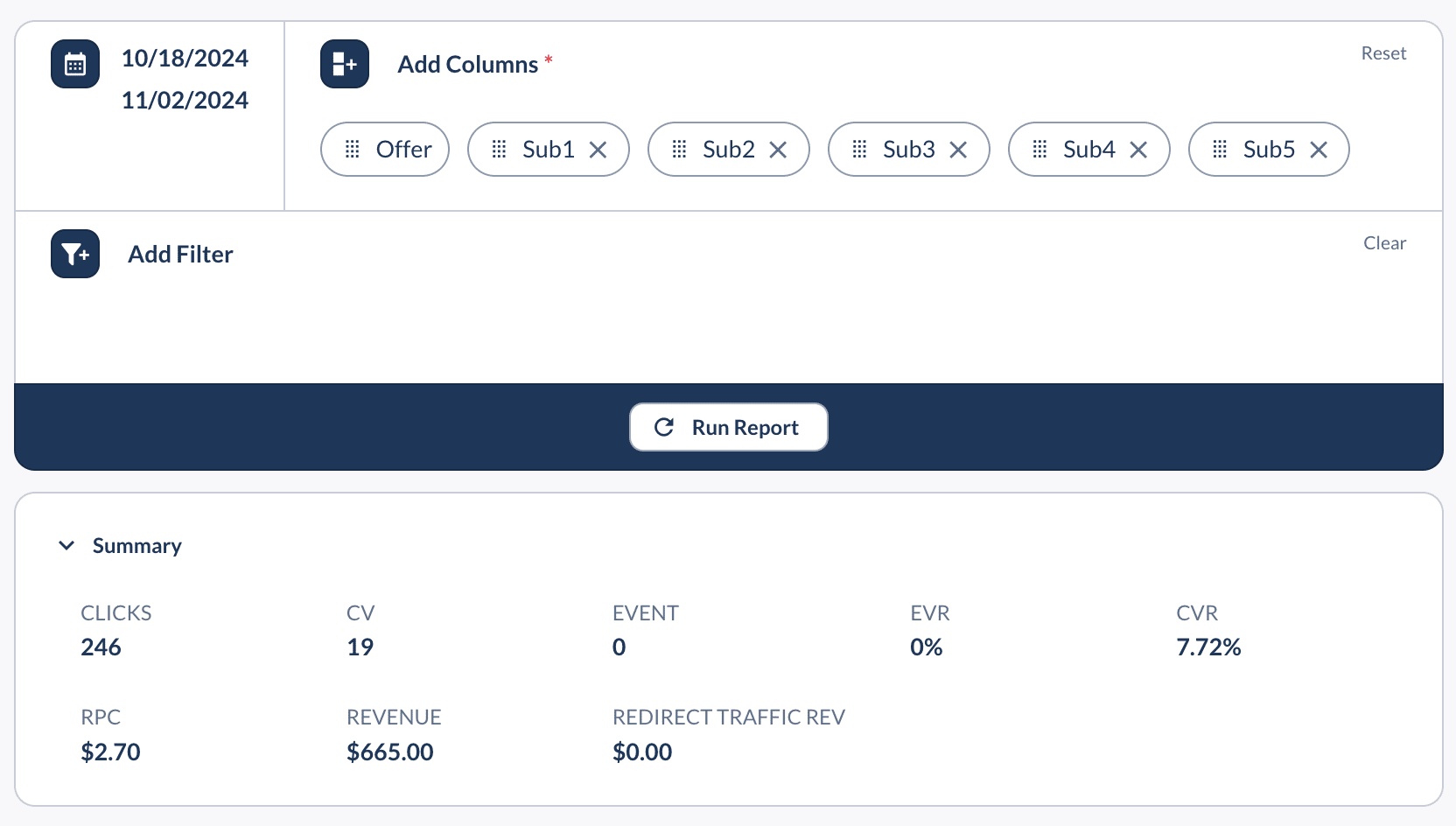
Task: Click the Sub1 chip drag handle
Action: tap(499, 150)
